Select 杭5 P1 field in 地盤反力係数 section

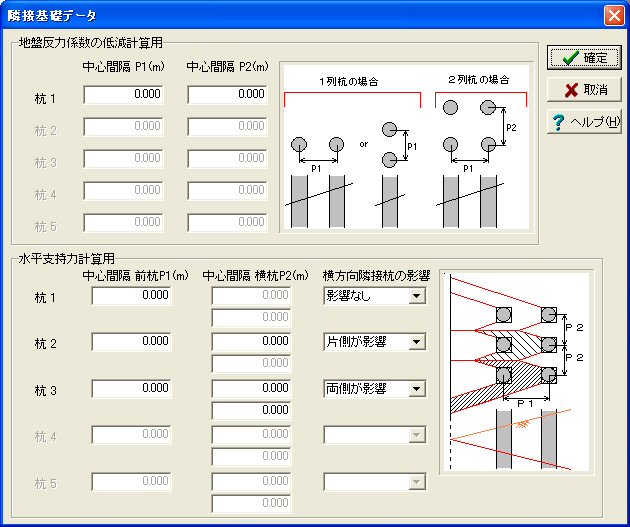click(x=123, y=223)
